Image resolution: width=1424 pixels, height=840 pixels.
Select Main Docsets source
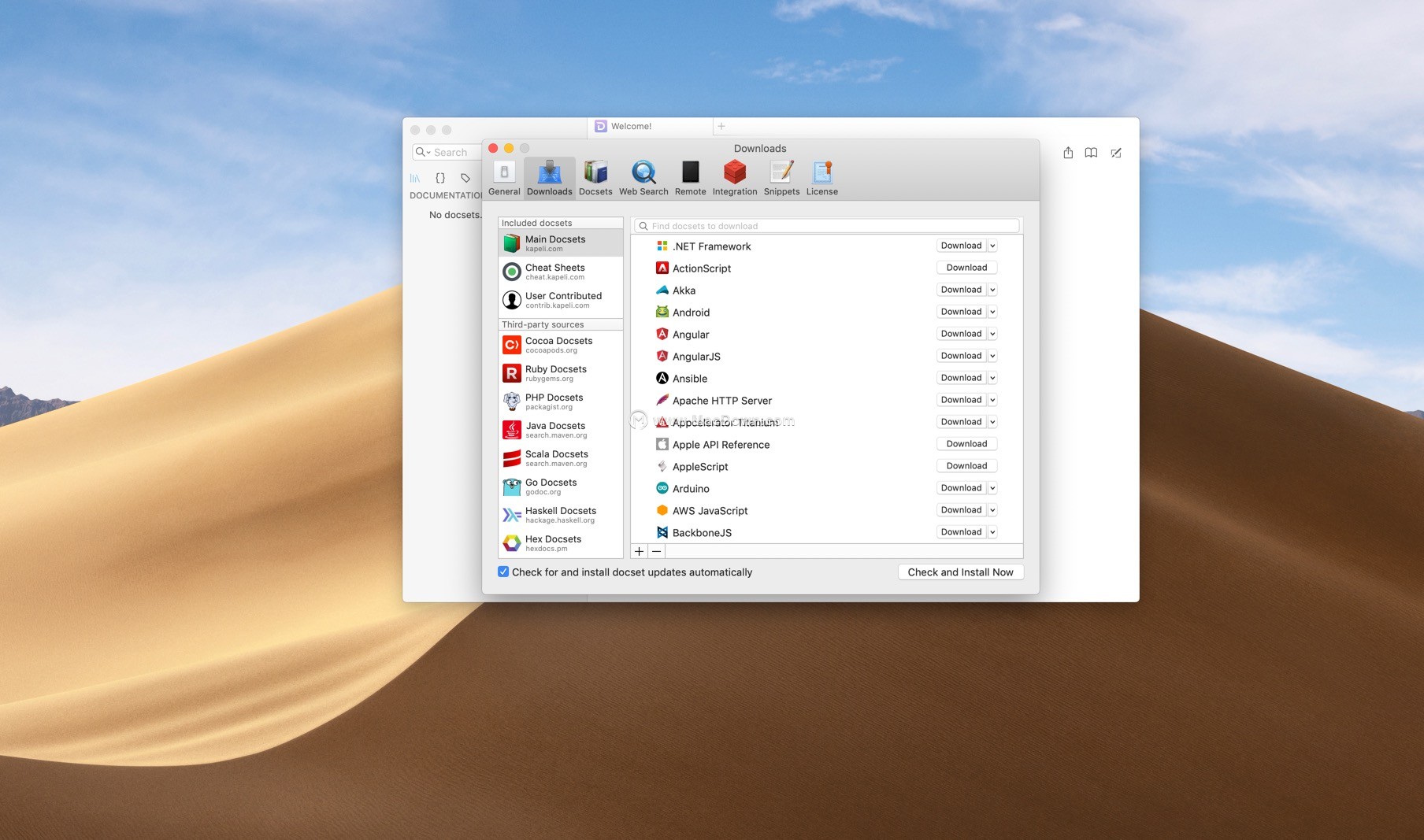tap(561, 243)
